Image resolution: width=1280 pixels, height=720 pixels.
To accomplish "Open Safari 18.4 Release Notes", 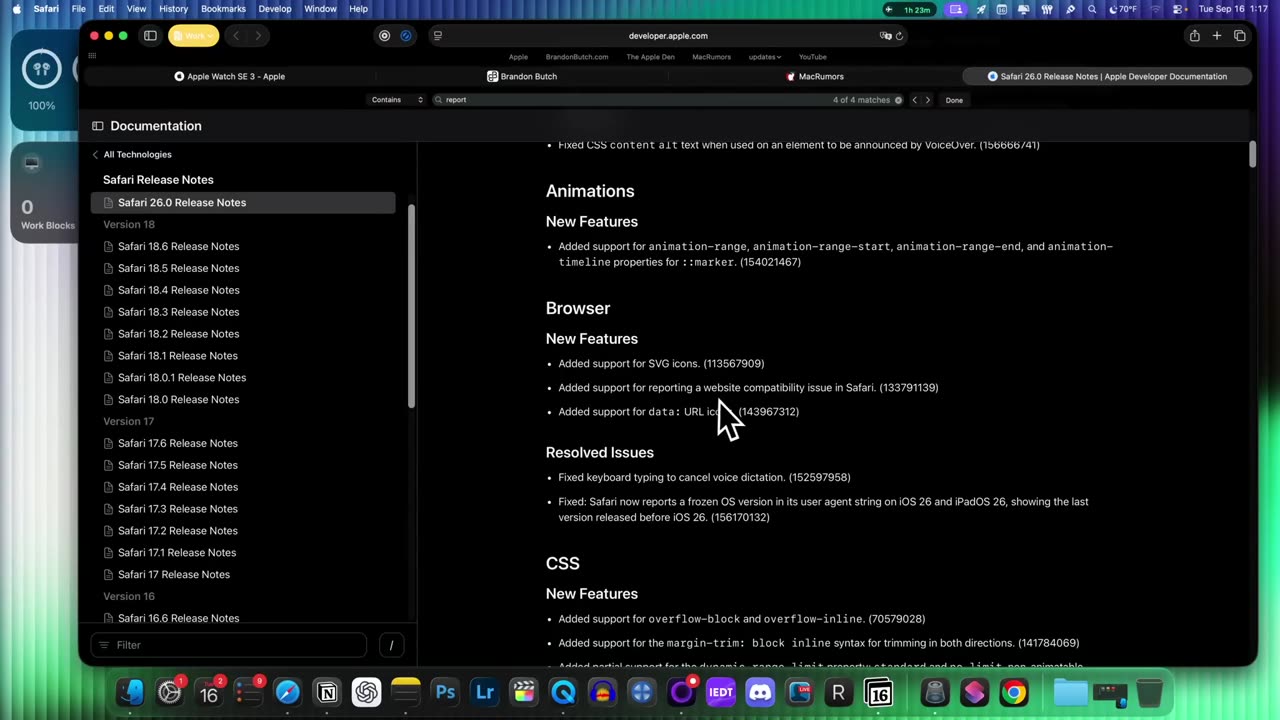I will (178, 290).
